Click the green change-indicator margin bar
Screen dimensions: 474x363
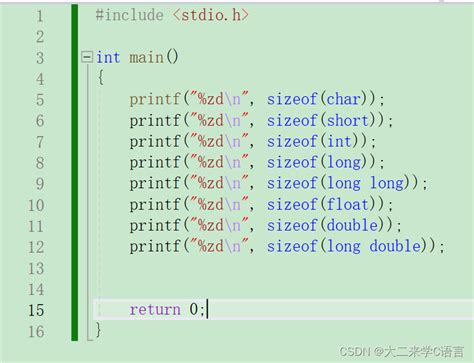75,172
